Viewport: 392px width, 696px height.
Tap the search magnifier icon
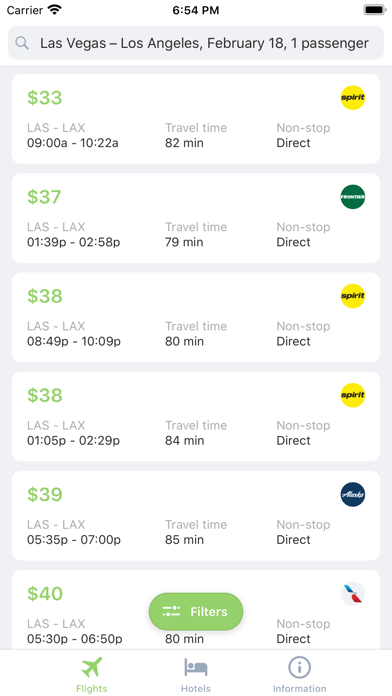(x=22, y=43)
